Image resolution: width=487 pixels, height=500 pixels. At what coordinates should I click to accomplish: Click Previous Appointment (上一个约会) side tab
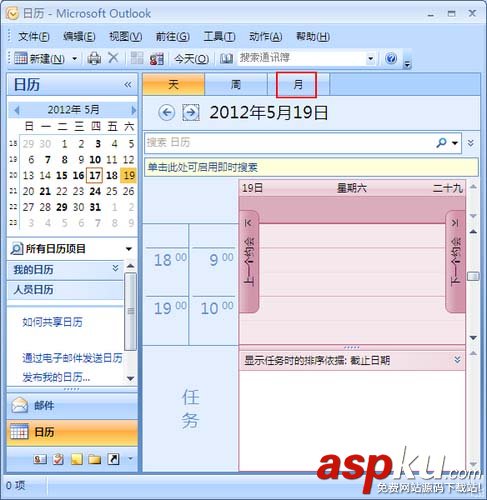249,262
